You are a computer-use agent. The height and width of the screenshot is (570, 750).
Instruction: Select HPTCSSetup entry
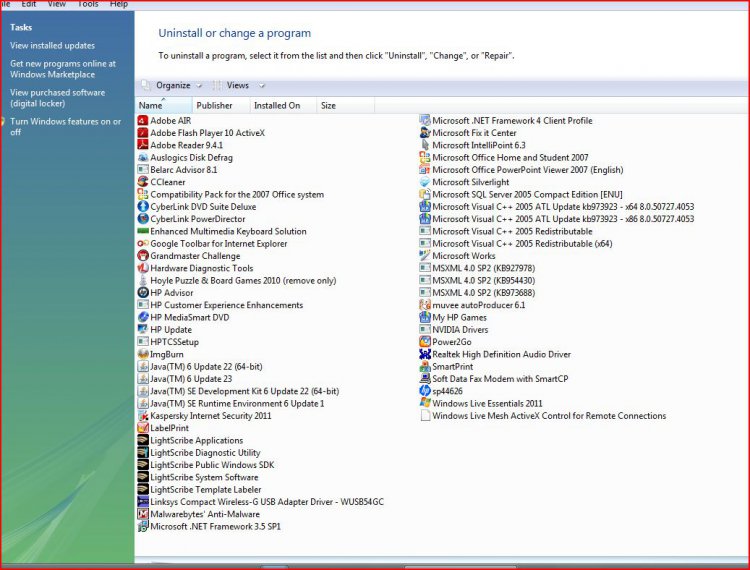(168, 342)
